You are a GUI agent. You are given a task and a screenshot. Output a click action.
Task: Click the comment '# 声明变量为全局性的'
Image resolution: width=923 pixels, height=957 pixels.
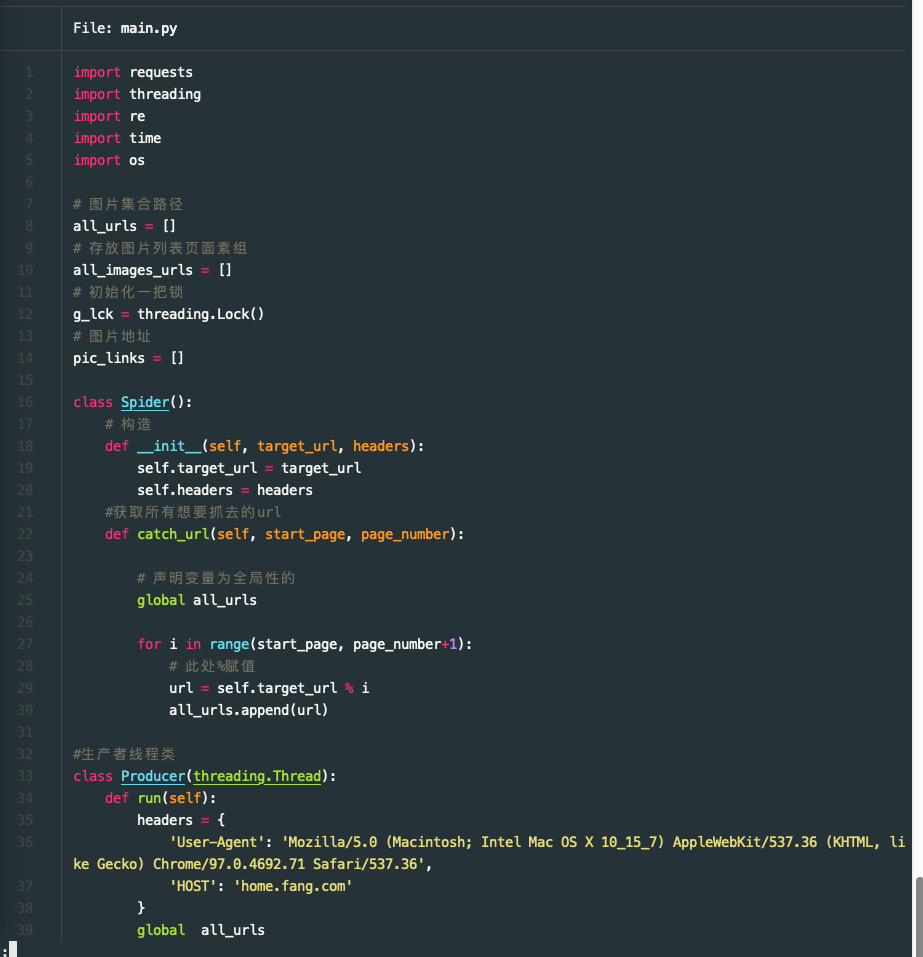(x=216, y=578)
